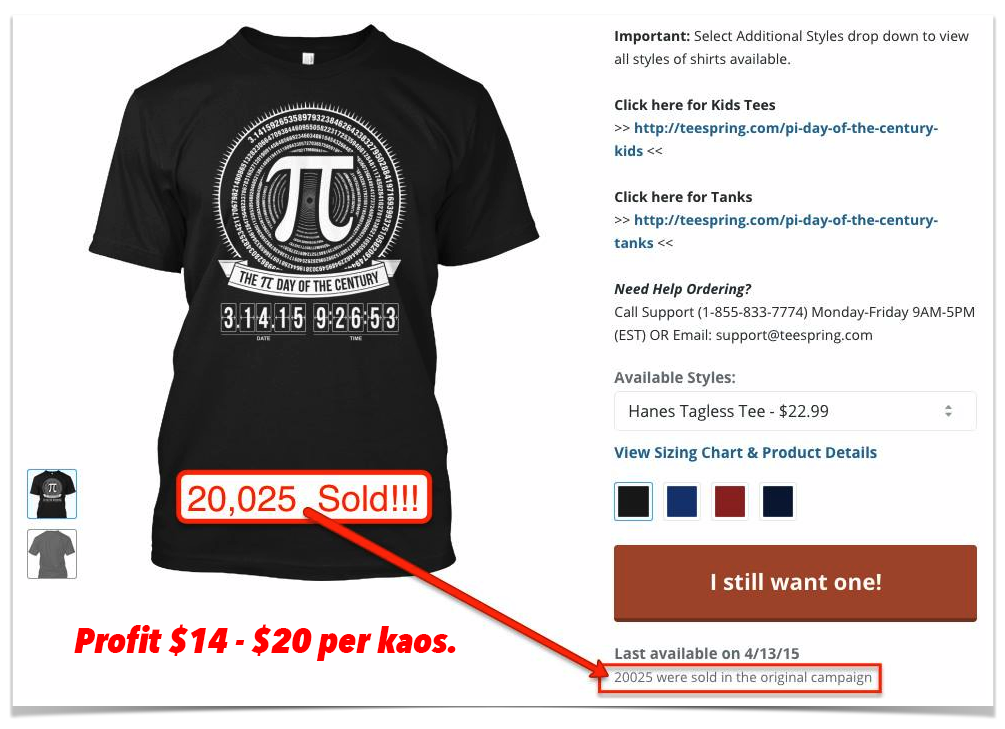Select the black shirt color swatch
Viewport: 1005px width, 729px height.
633,501
